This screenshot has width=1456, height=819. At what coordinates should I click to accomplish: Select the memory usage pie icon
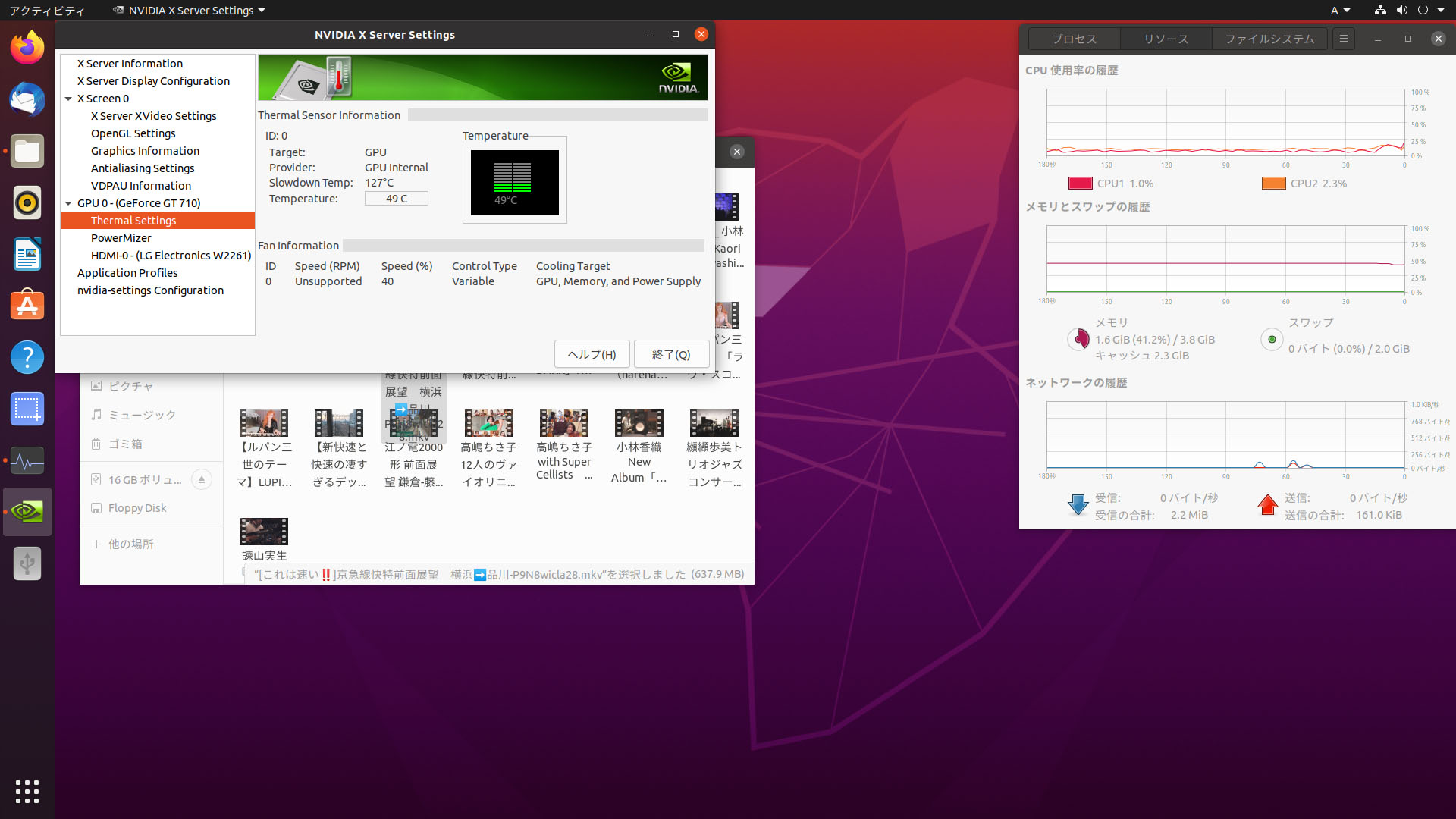pyautogui.click(x=1078, y=339)
